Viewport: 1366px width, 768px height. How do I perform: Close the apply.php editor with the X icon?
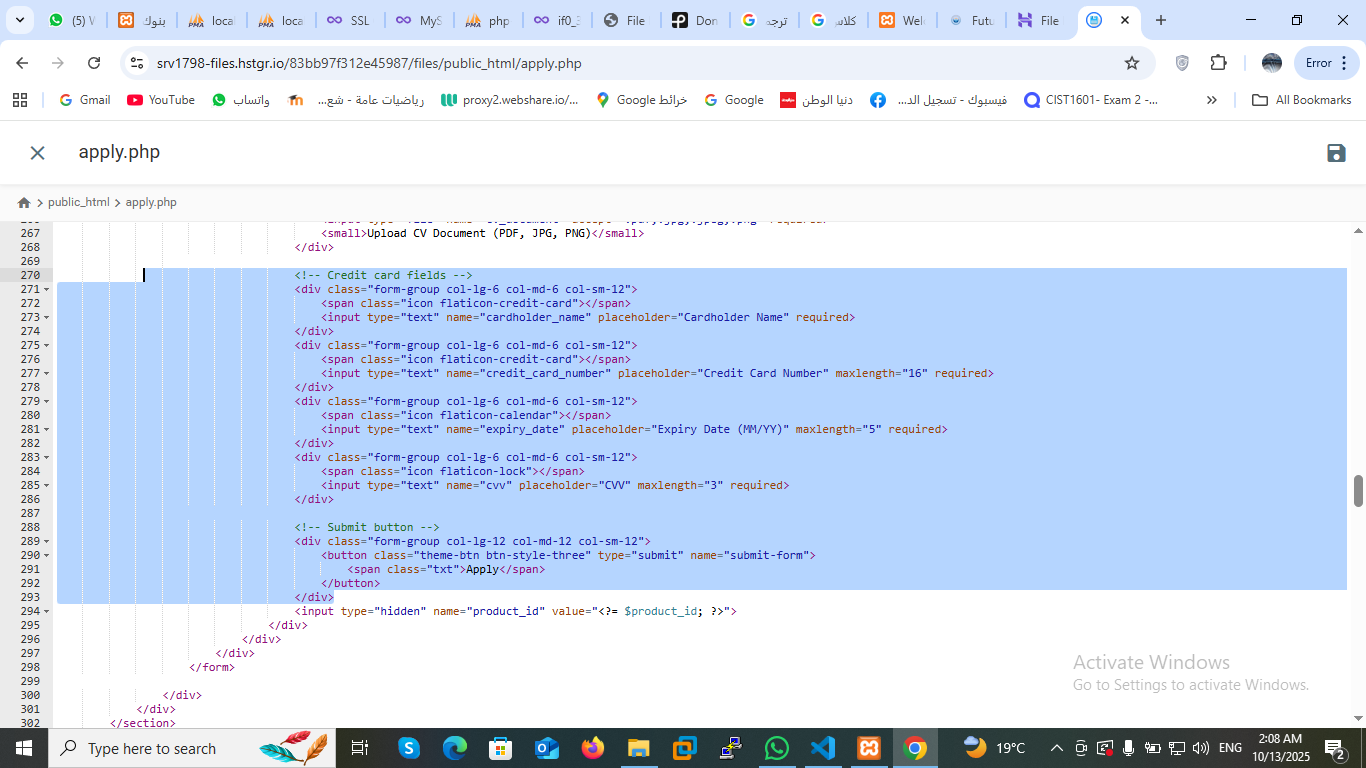pos(37,153)
